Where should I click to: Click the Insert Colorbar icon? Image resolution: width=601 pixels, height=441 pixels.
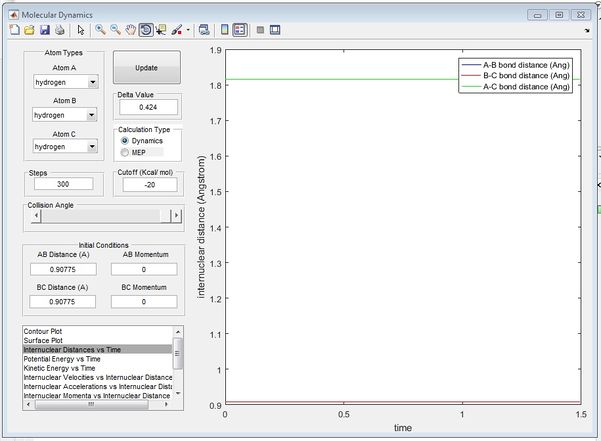tap(225, 30)
